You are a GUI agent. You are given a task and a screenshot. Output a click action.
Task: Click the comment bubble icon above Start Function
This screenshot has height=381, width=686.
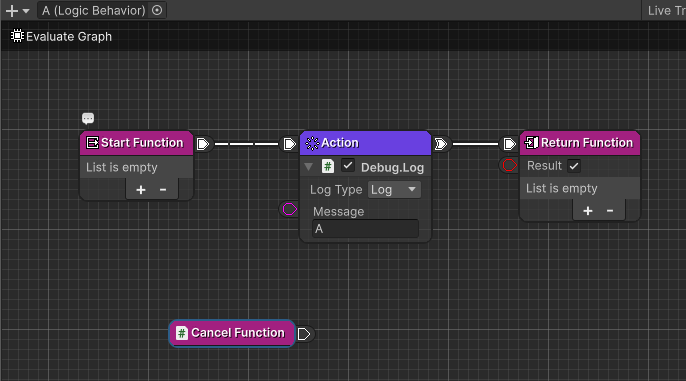[x=88, y=118]
